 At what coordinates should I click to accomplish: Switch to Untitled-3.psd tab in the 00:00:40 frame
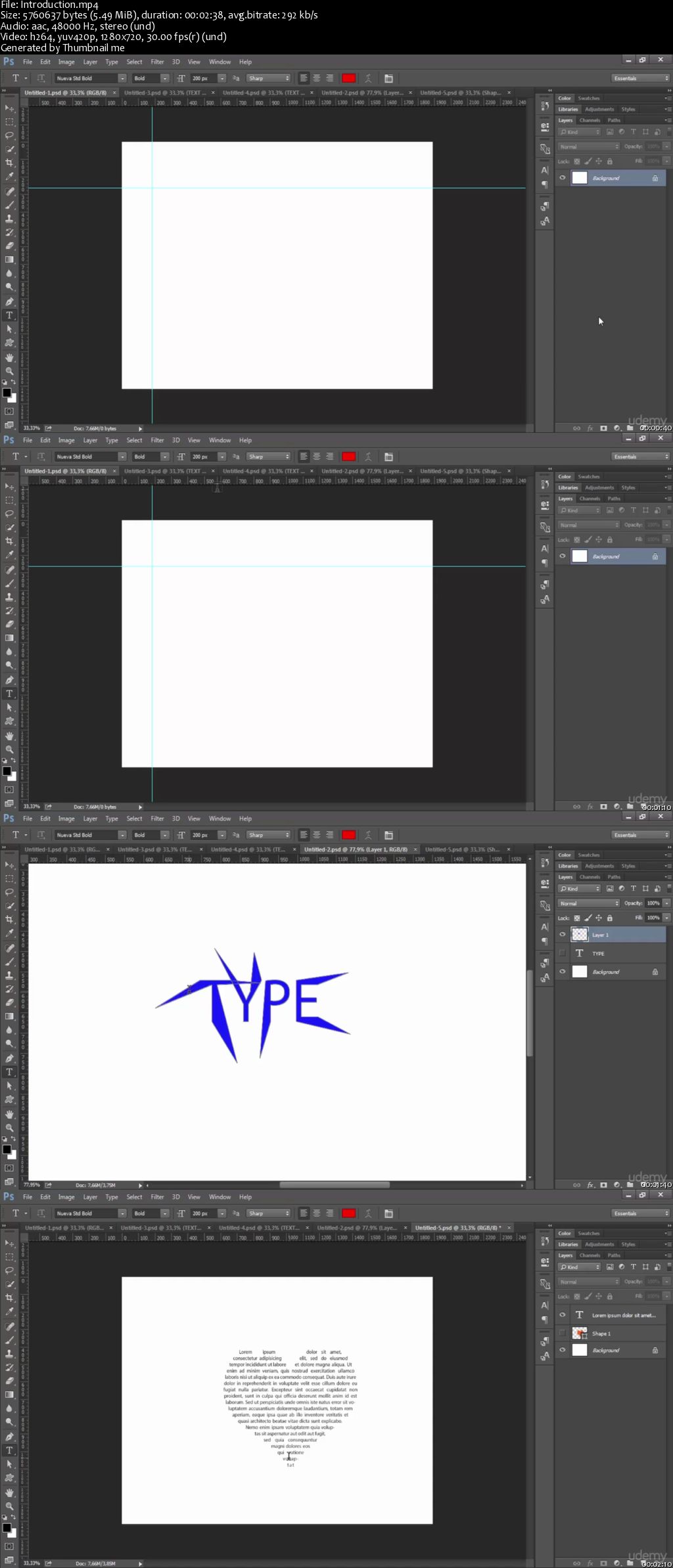point(165,93)
